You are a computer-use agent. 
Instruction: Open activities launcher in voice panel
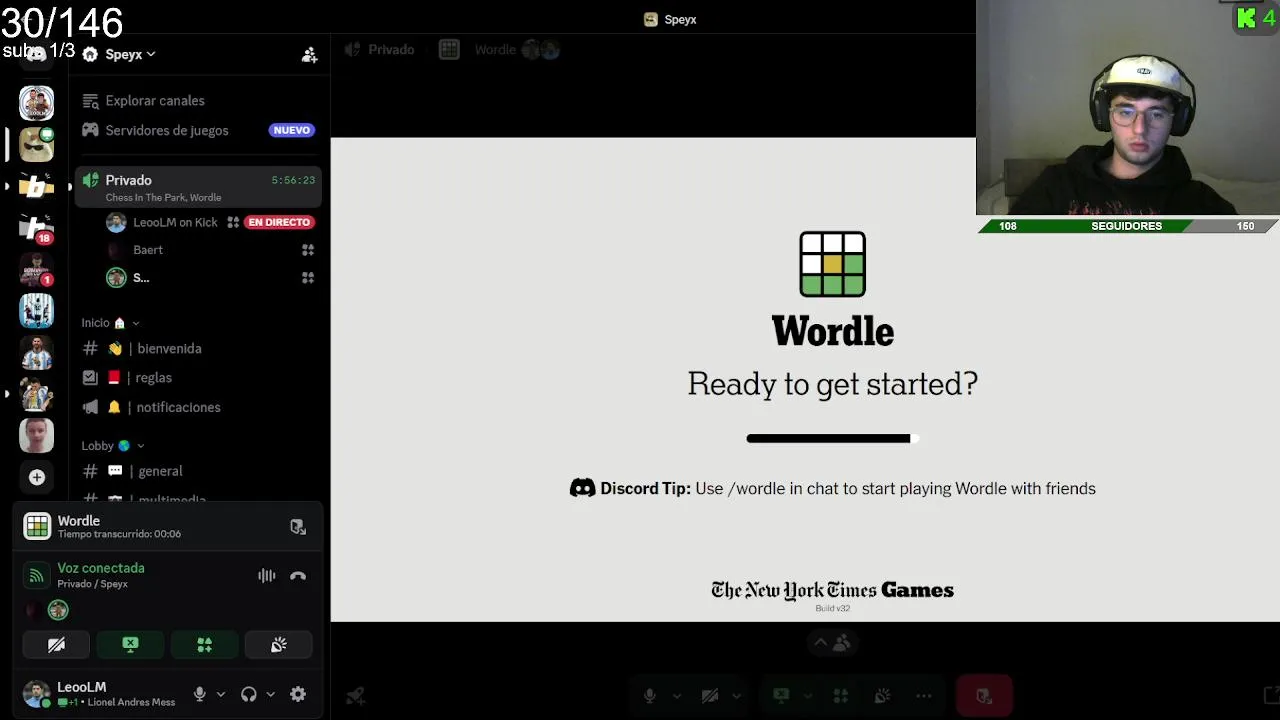204,645
